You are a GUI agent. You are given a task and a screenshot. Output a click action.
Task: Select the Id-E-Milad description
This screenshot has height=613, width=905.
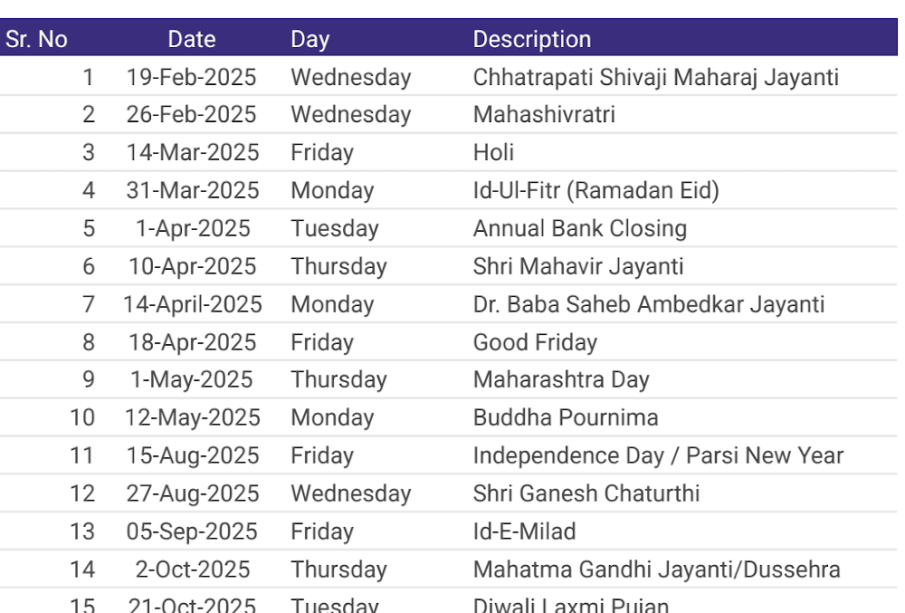(x=525, y=532)
